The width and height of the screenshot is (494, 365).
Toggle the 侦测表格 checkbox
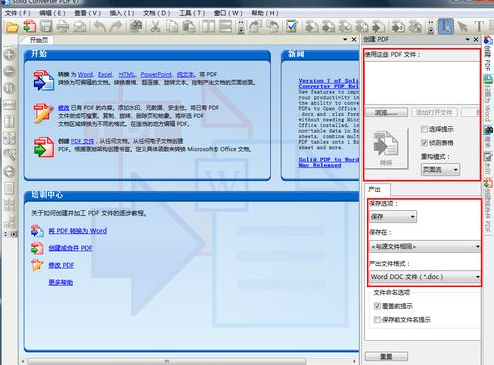[424, 143]
